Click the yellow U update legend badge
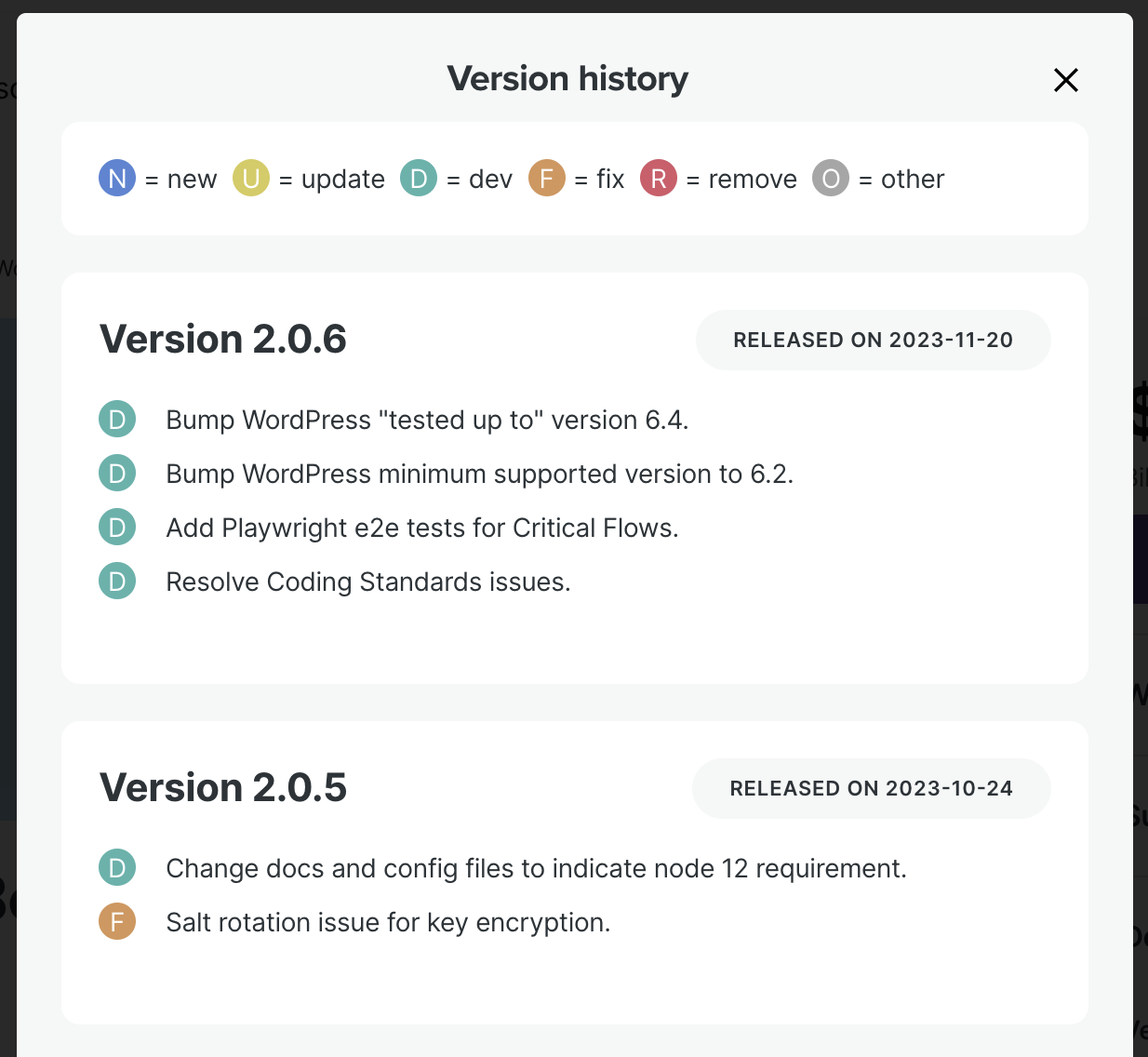 pos(251,178)
